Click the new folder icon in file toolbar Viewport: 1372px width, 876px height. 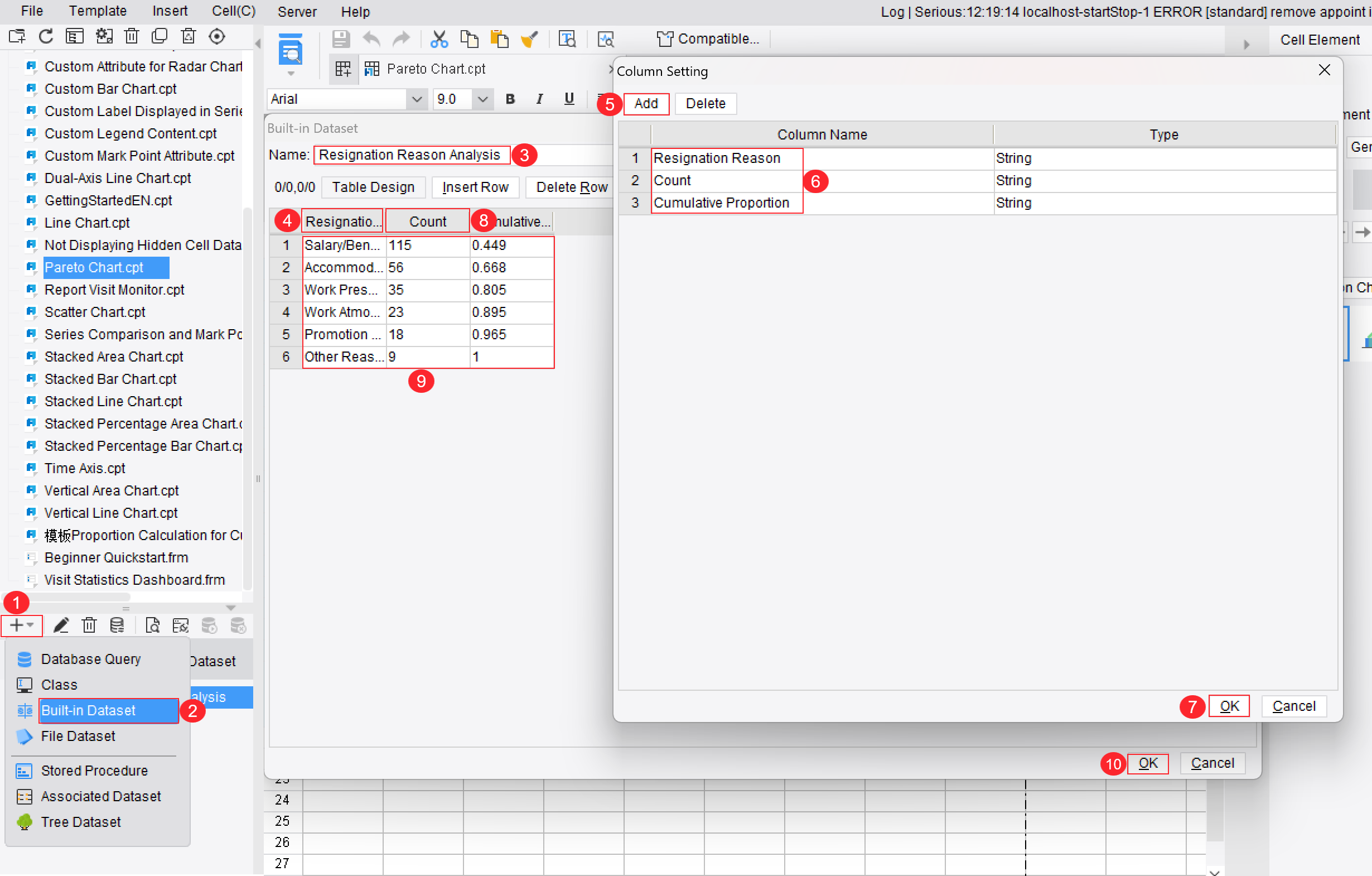click(x=18, y=37)
